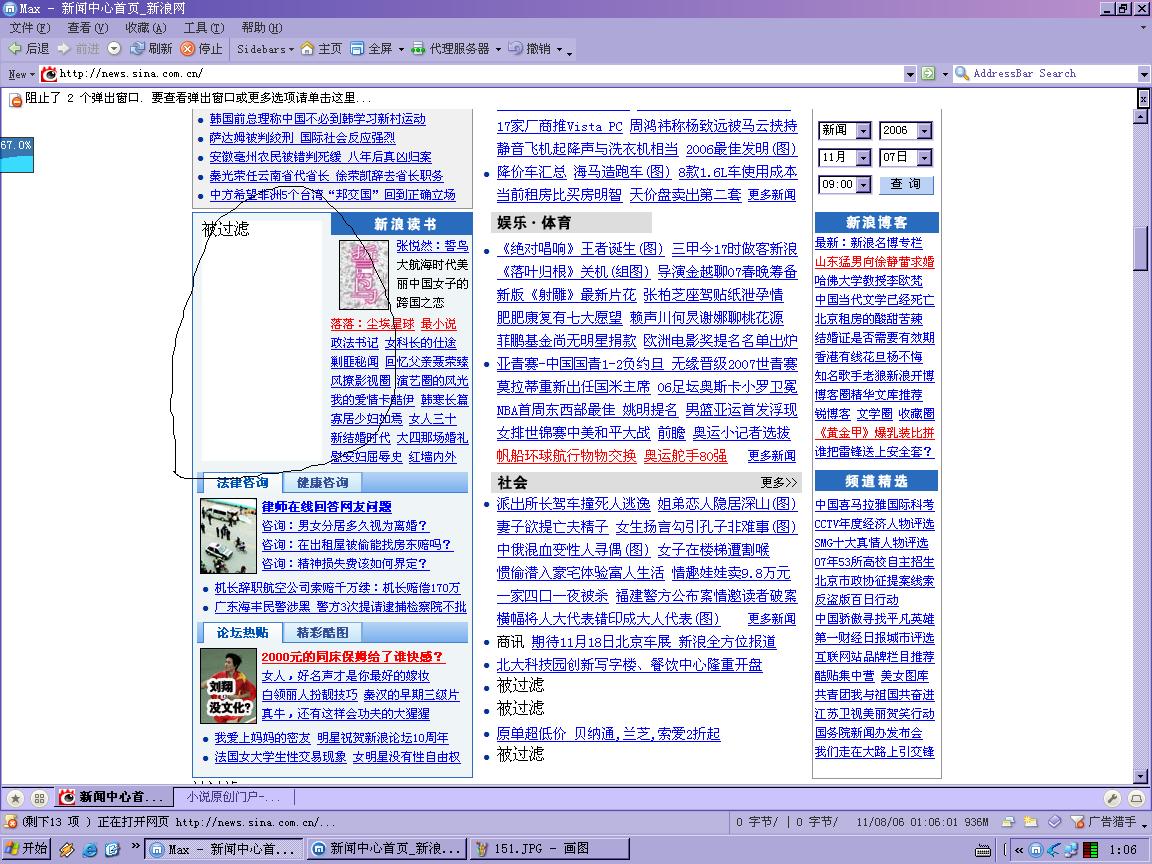Go back with the 后退 button
This screenshot has width=1152, height=864.
tap(29, 48)
